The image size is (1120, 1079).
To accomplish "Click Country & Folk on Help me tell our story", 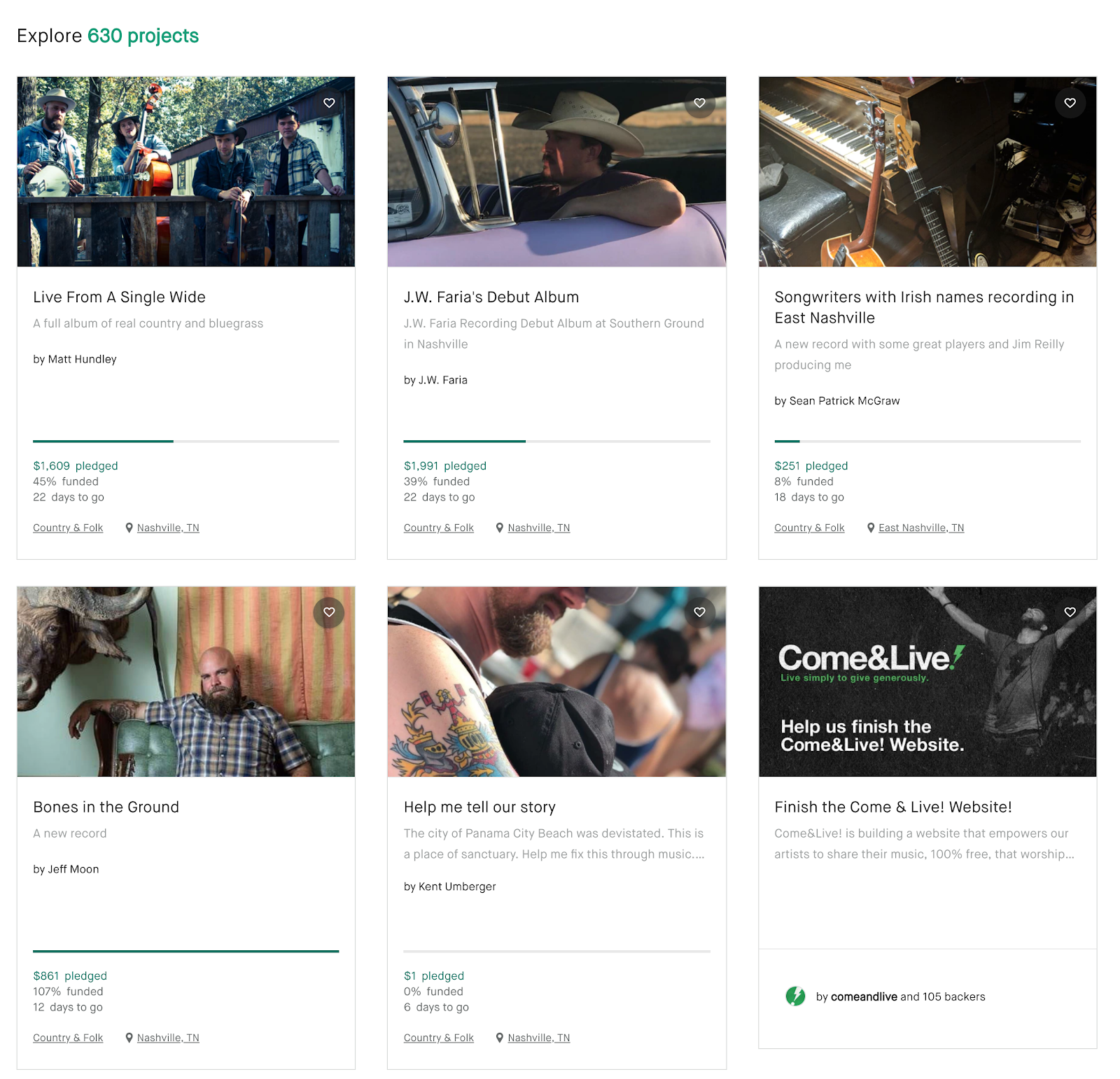I will click(x=439, y=1038).
